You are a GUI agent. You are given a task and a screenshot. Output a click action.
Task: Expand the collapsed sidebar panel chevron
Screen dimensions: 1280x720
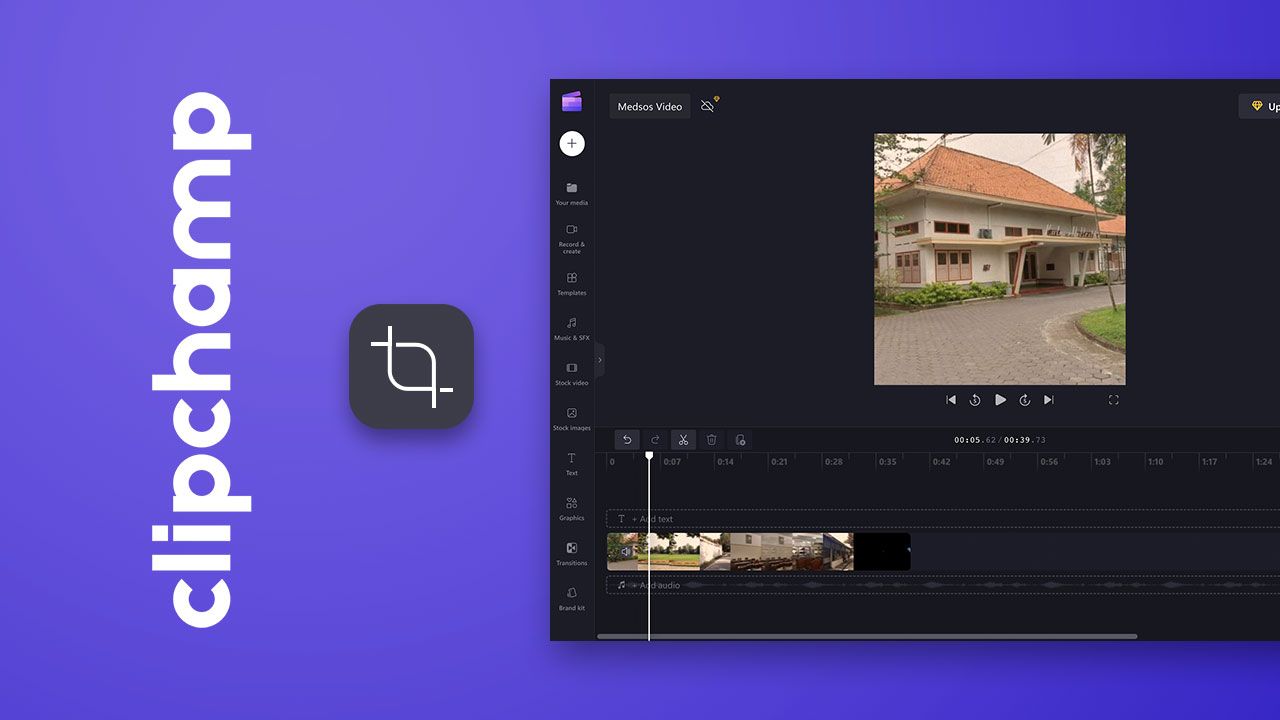pos(600,360)
